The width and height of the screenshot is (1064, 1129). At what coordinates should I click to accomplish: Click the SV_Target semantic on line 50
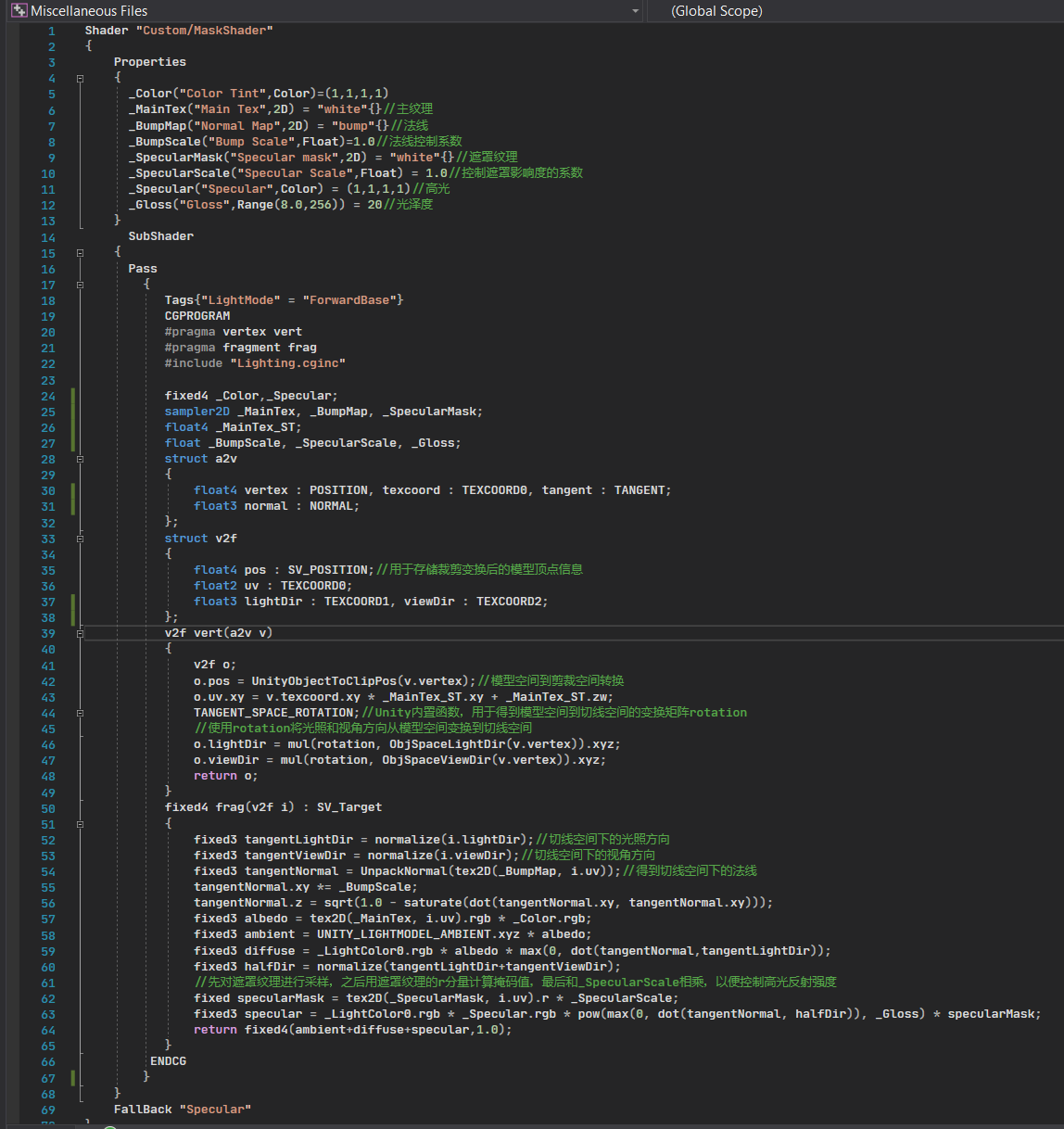(x=349, y=807)
